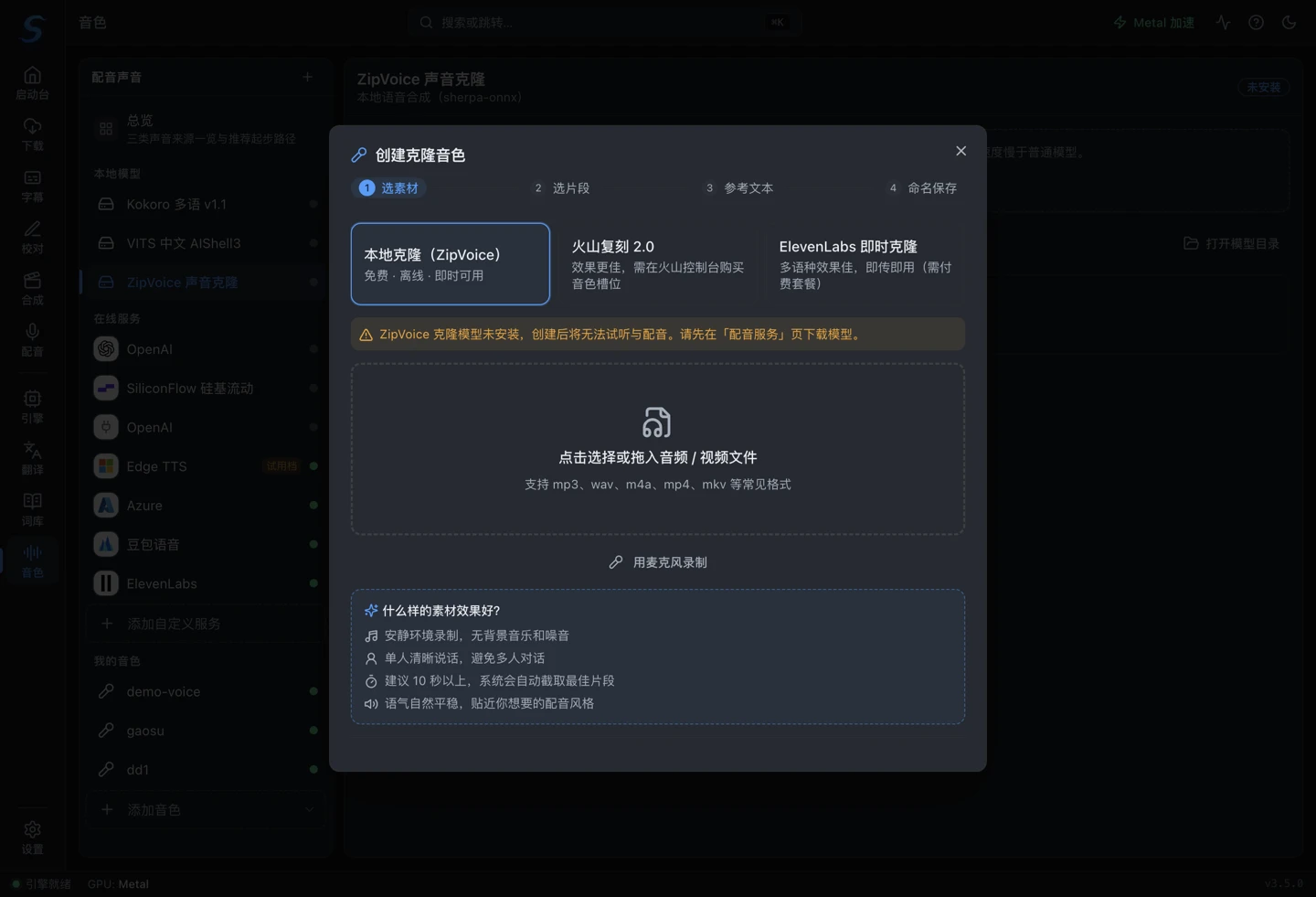Click the audio/video file drop zone

(658, 449)
